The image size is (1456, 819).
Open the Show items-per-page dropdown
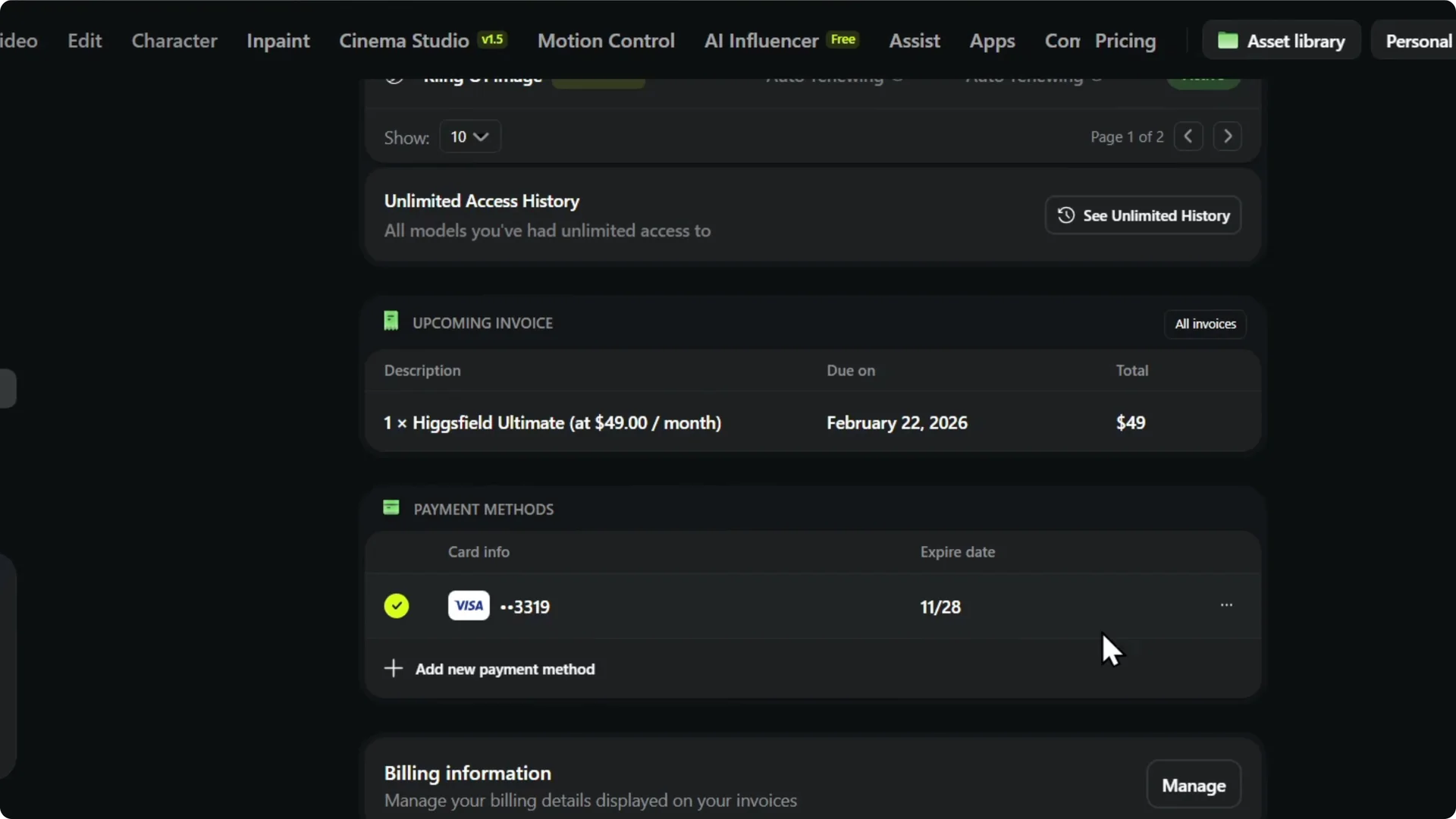pos(469,136)
